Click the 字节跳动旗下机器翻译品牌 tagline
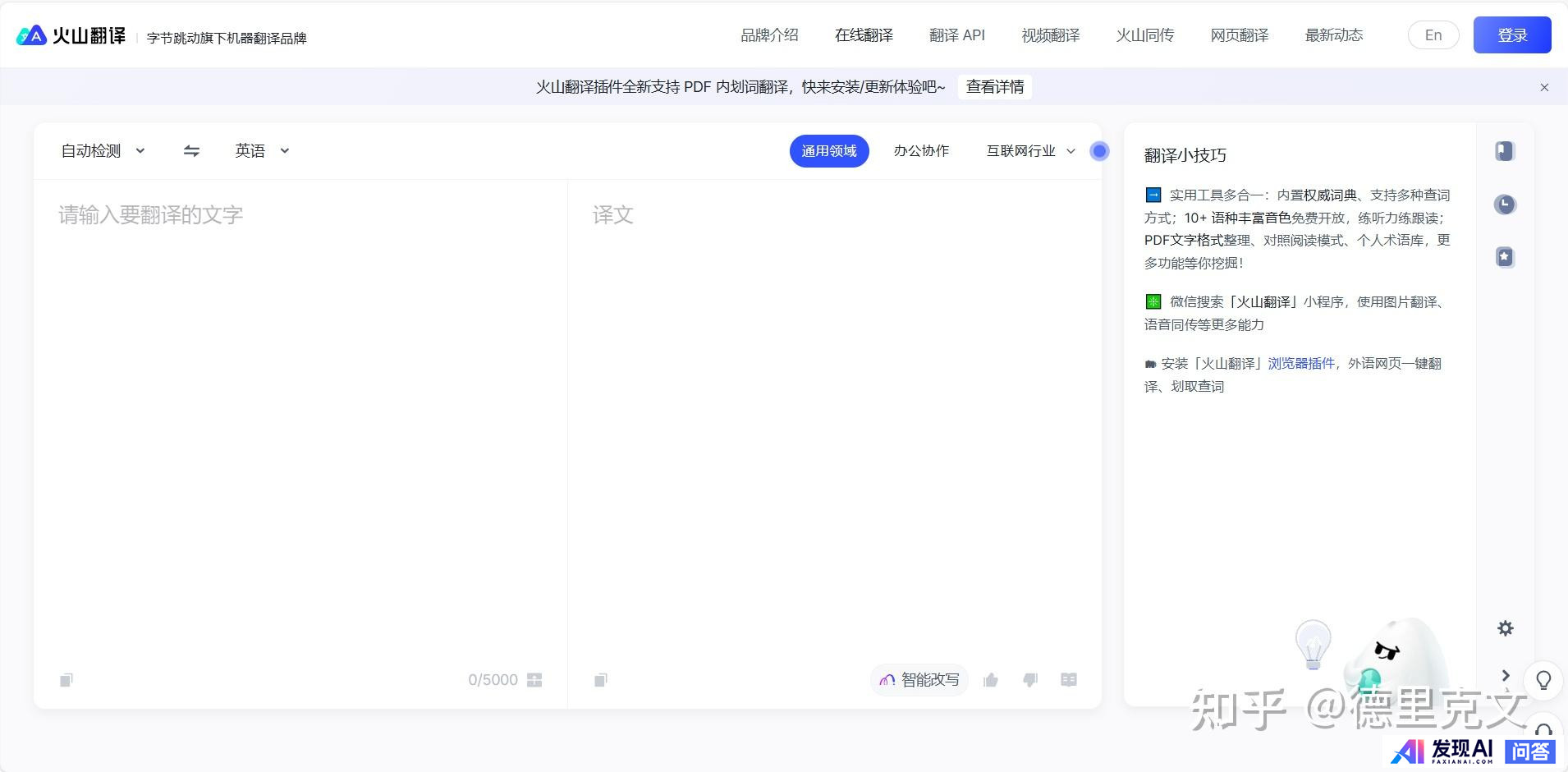 227,38
